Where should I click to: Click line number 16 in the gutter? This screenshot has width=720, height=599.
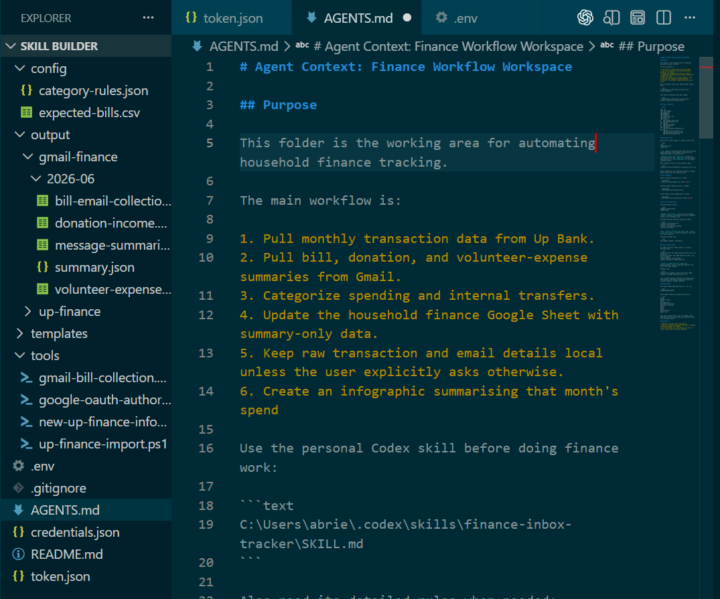(x=206, y=448)
